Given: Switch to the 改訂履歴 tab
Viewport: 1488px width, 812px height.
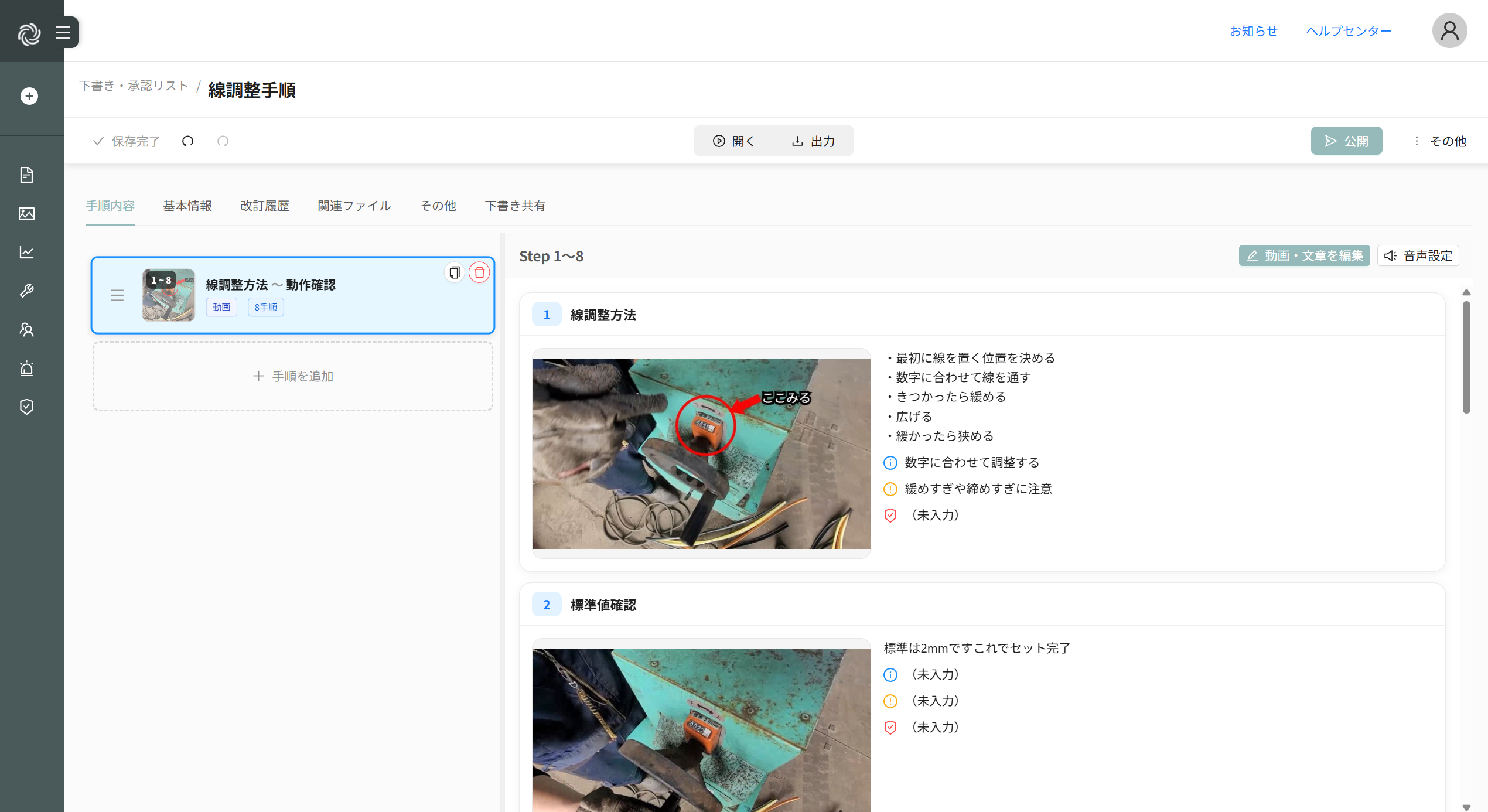Looking at the screenshot, I should click(x=265, y=206).
